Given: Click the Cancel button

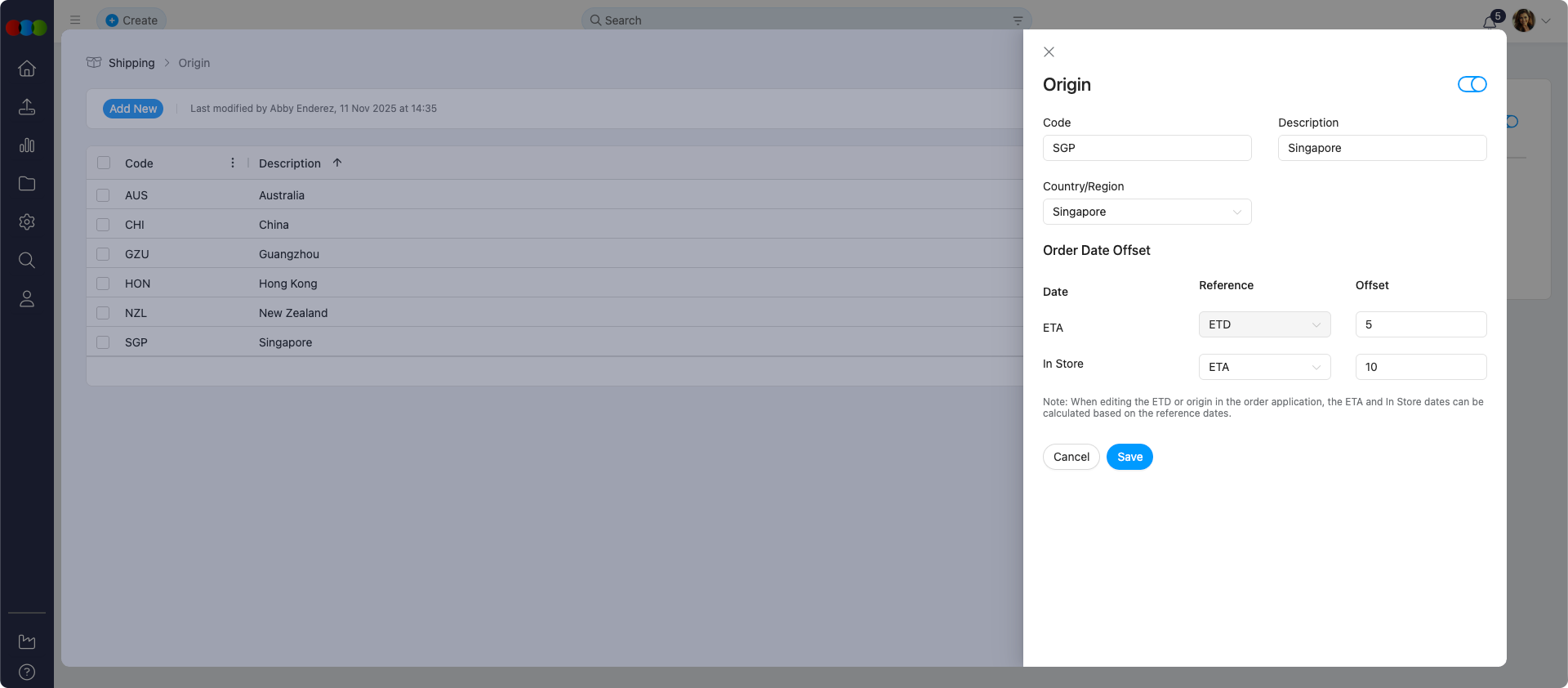Looking at the screenshot, I should point(1071,457).
